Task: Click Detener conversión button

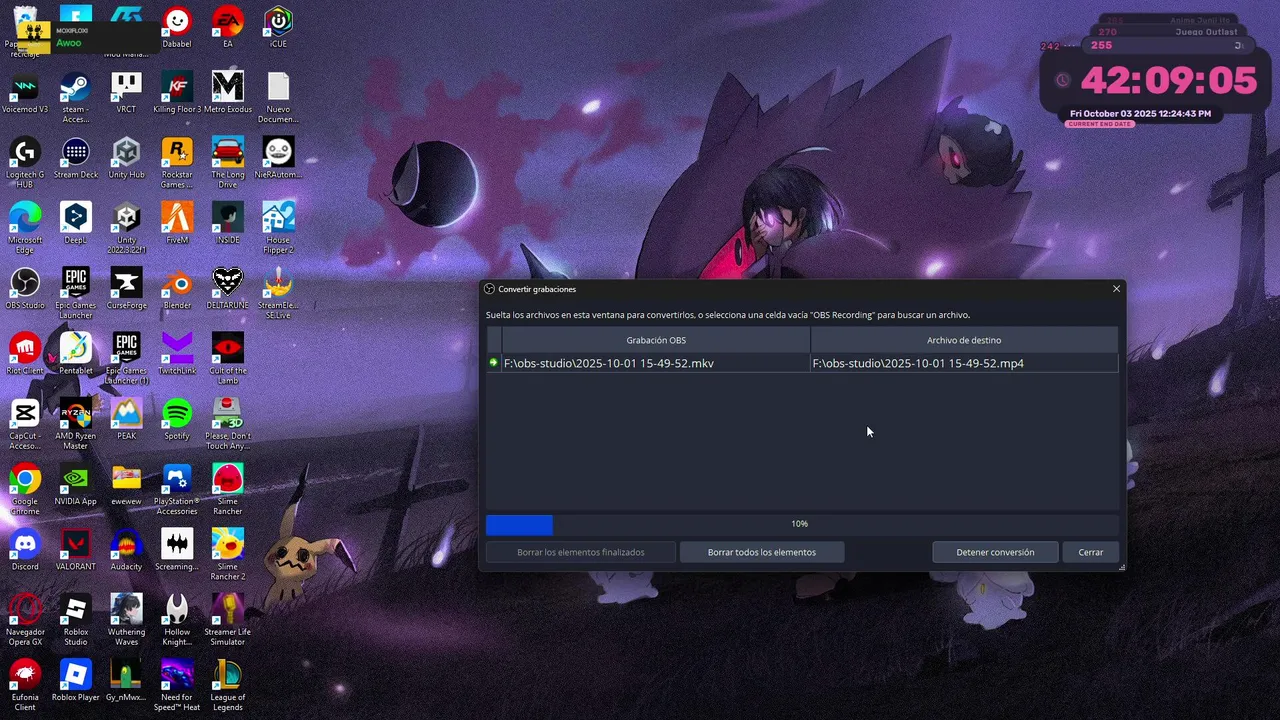Action: [x=995, y=552]
